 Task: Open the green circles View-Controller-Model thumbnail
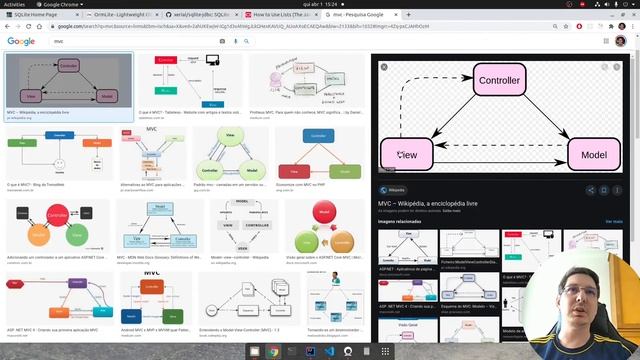[x=231, y=153]
